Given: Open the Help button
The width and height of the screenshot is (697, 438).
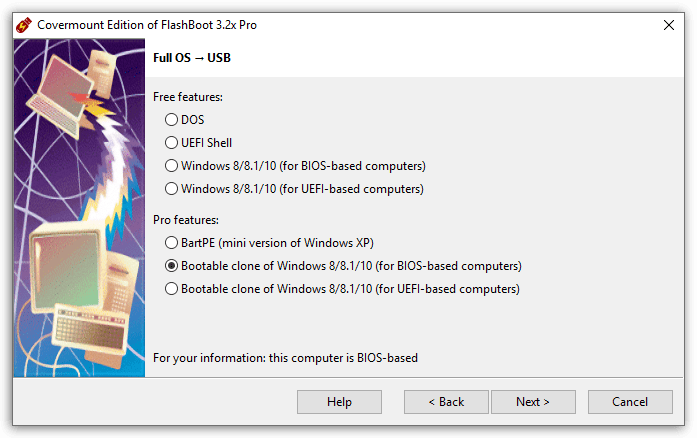Looking at the screenshot, I should [339, 402].
